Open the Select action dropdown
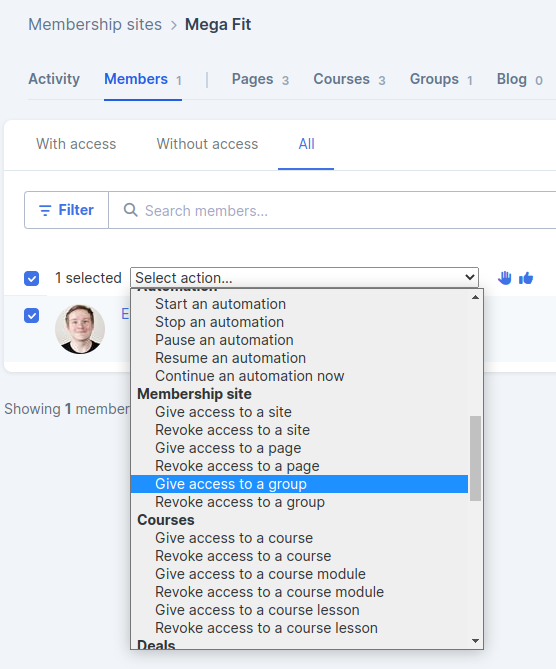Screen dimensions: 556x669 304,278
